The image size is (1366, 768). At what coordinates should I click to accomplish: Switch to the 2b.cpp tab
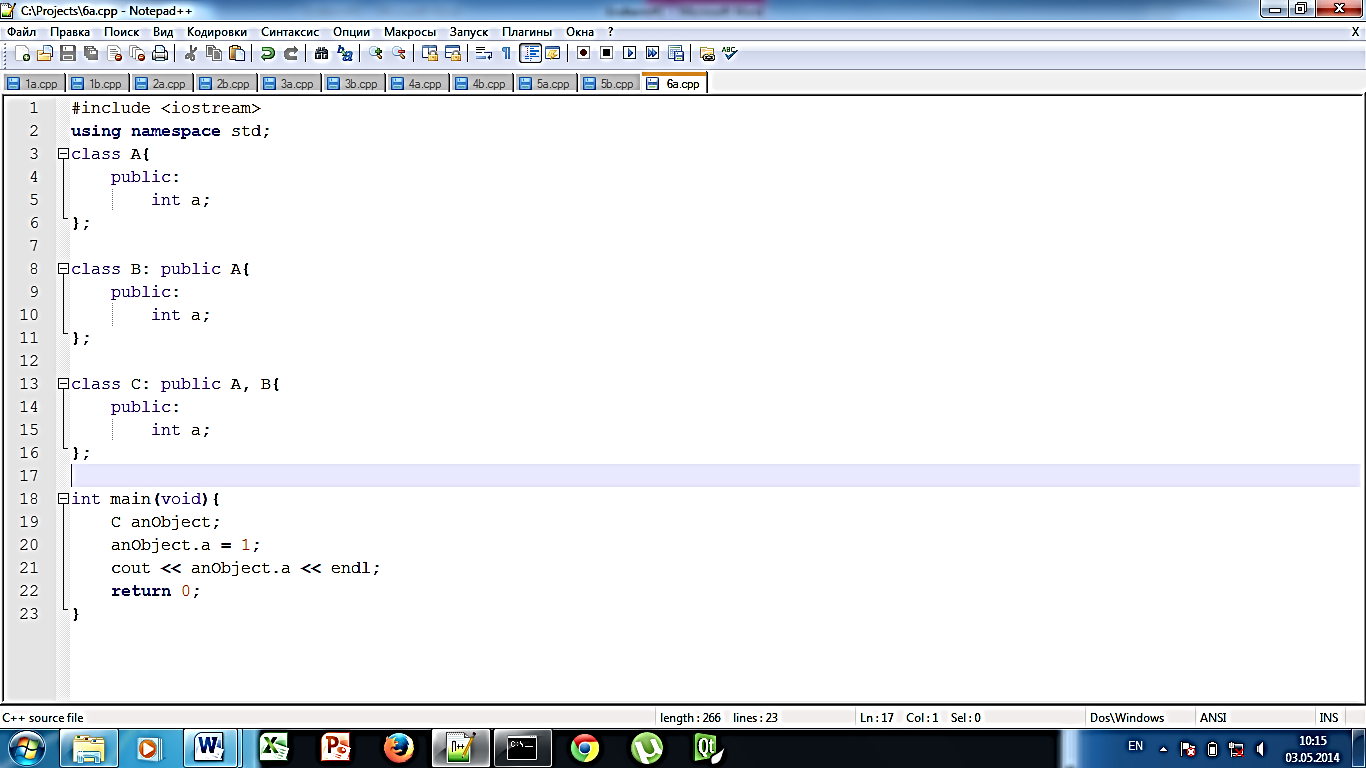(x=226, y=84)
